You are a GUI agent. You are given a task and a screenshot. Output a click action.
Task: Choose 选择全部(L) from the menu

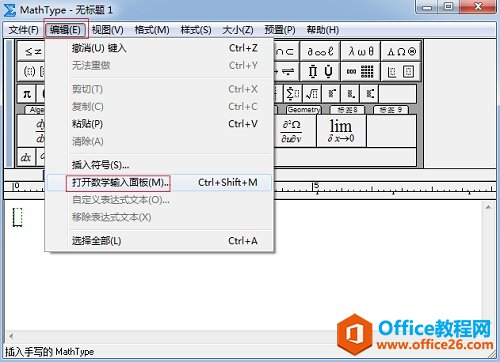point(159,241)
